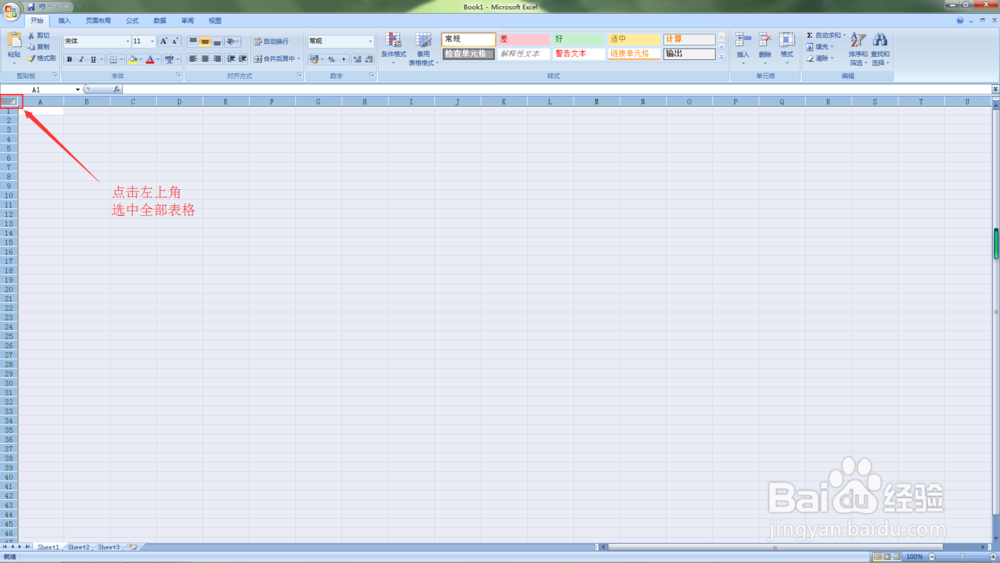Open 排序和筛选 sort and filter

pos(858,48)
